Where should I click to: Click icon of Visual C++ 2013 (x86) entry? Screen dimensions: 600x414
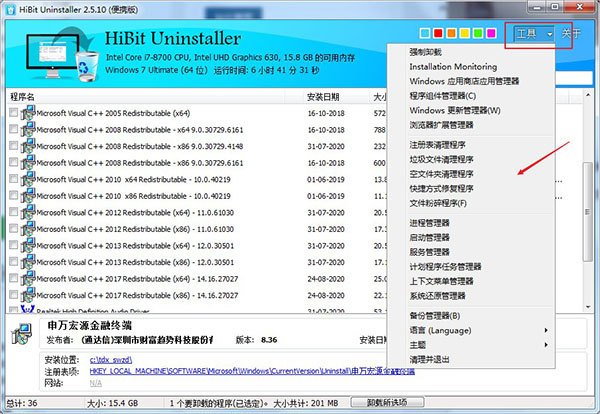click(28, 262)
